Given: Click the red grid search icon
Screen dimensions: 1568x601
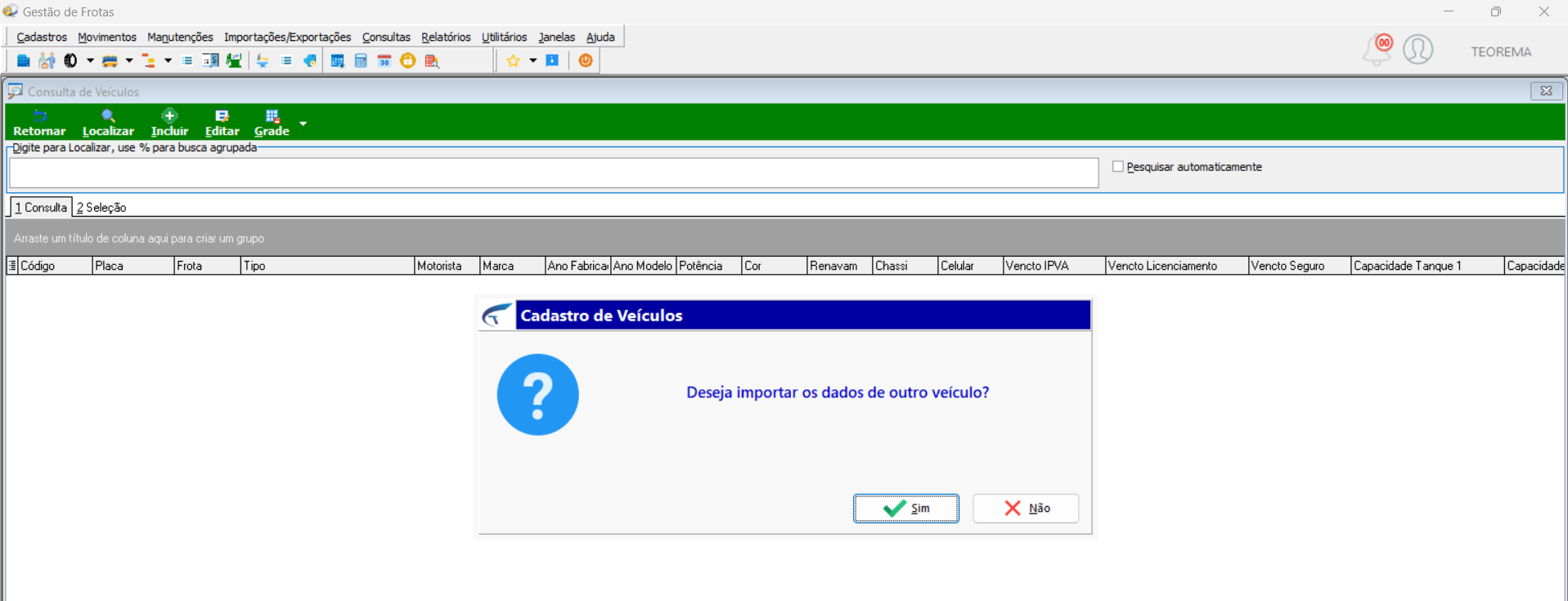Looking at the screenshot, I should pyautogui.click(x=432, y=61).
